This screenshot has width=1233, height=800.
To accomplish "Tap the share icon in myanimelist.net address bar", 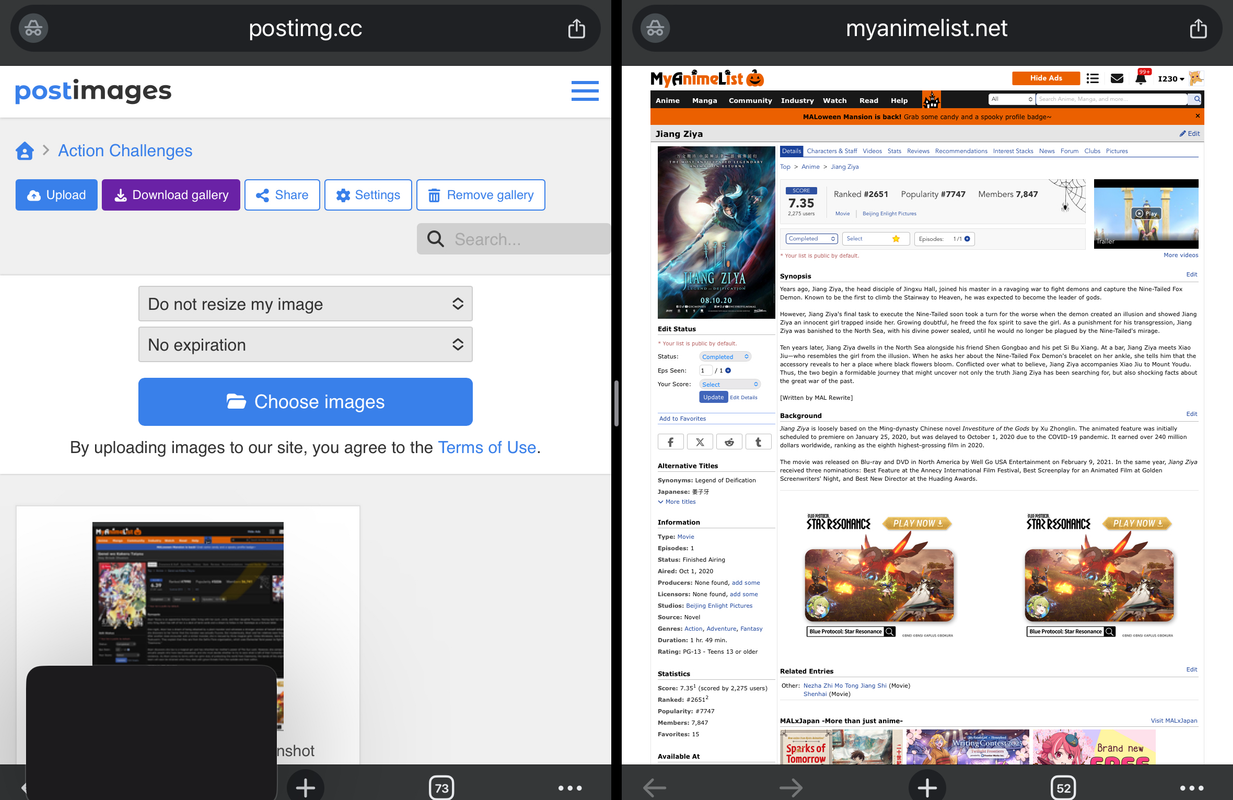I will coord(1198,29).
